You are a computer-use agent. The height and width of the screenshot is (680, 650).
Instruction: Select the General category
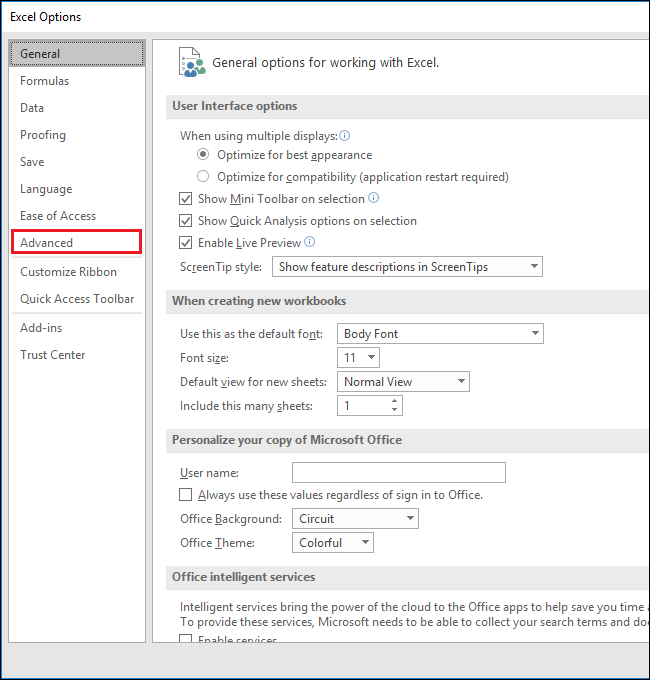[x=77, y=54]
